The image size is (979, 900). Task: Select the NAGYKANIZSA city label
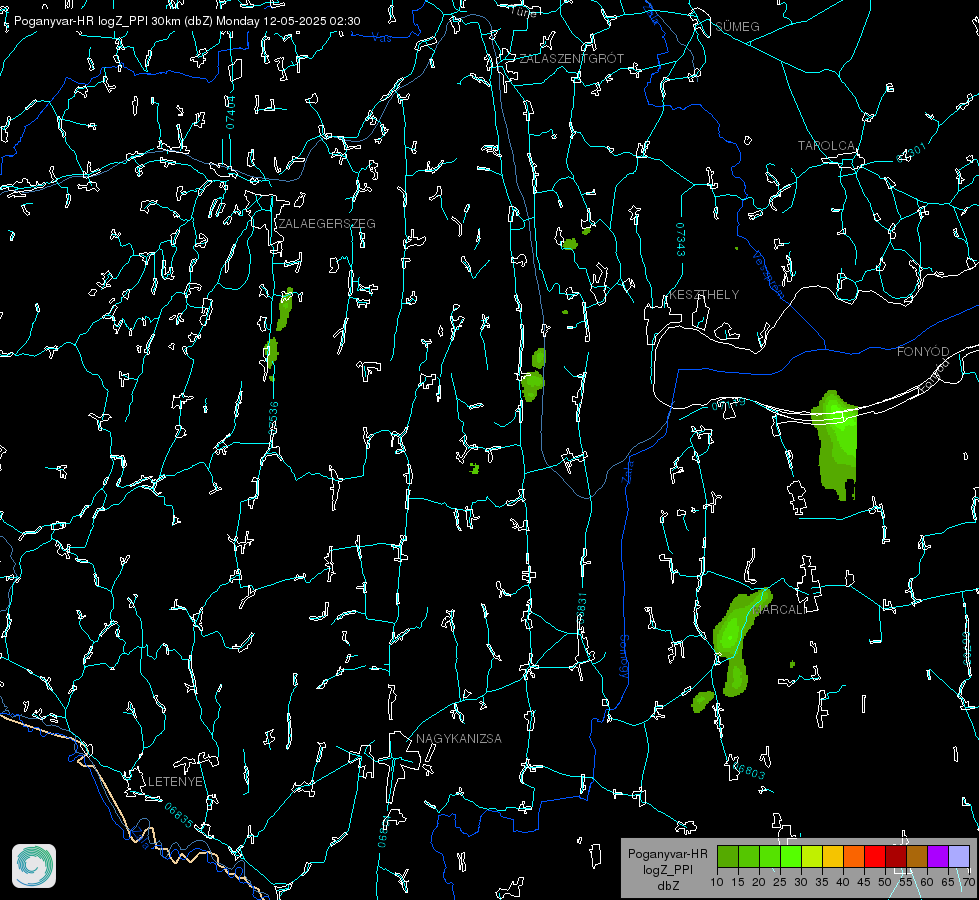coord(459,739)
